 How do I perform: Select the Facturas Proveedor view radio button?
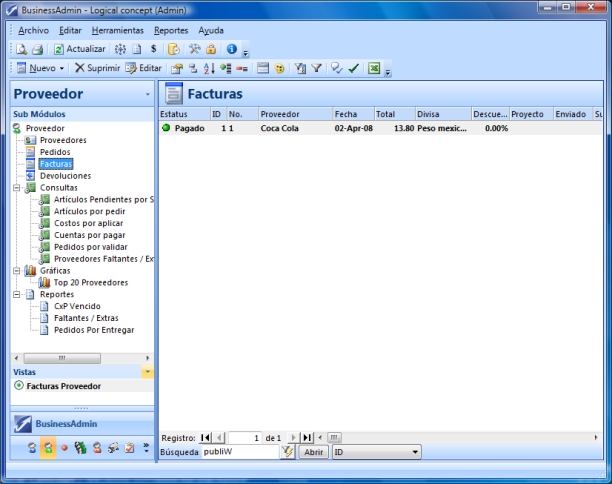[x=19, y=386]
